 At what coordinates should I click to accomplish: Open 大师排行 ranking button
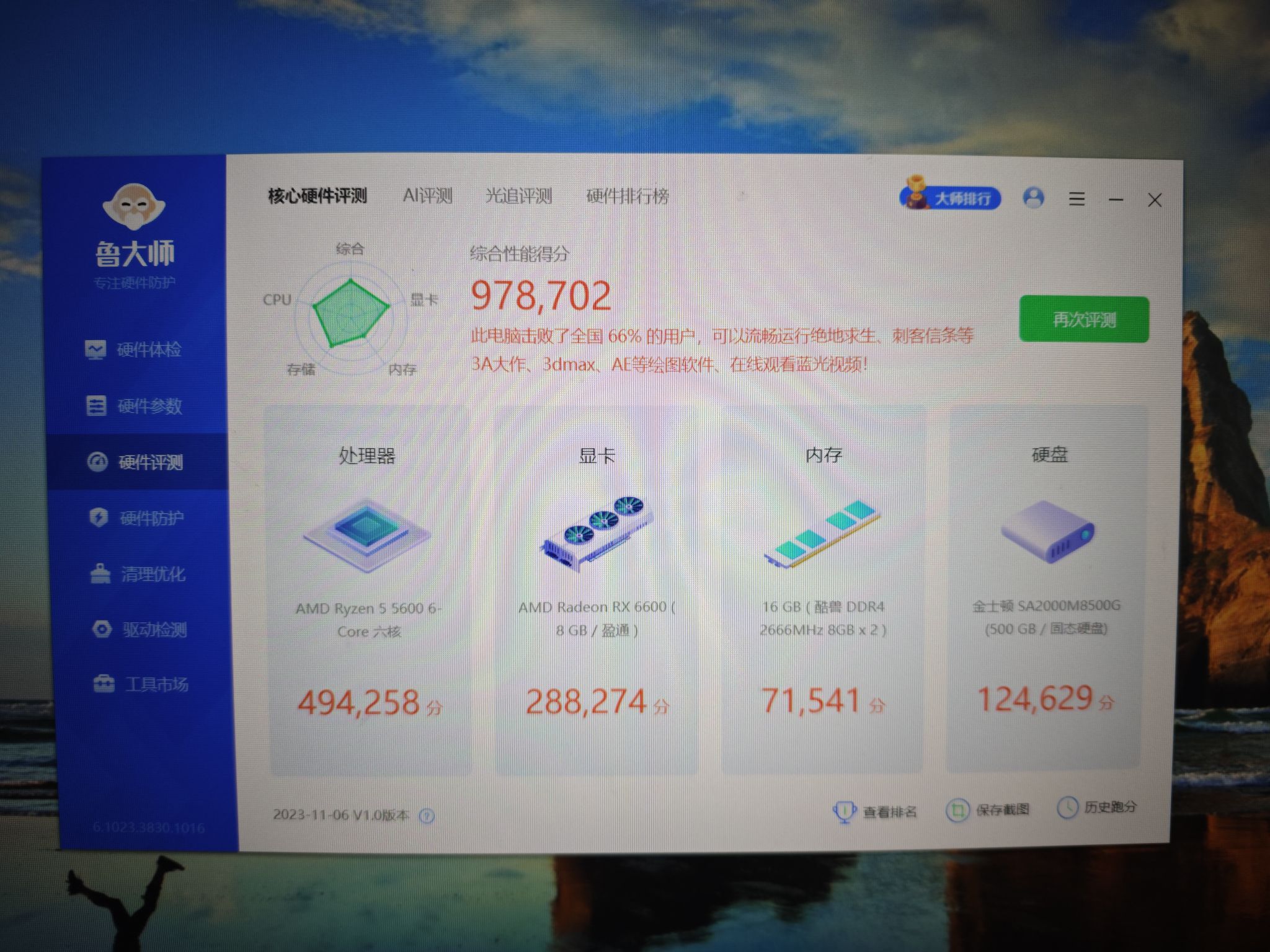(949, 197)
